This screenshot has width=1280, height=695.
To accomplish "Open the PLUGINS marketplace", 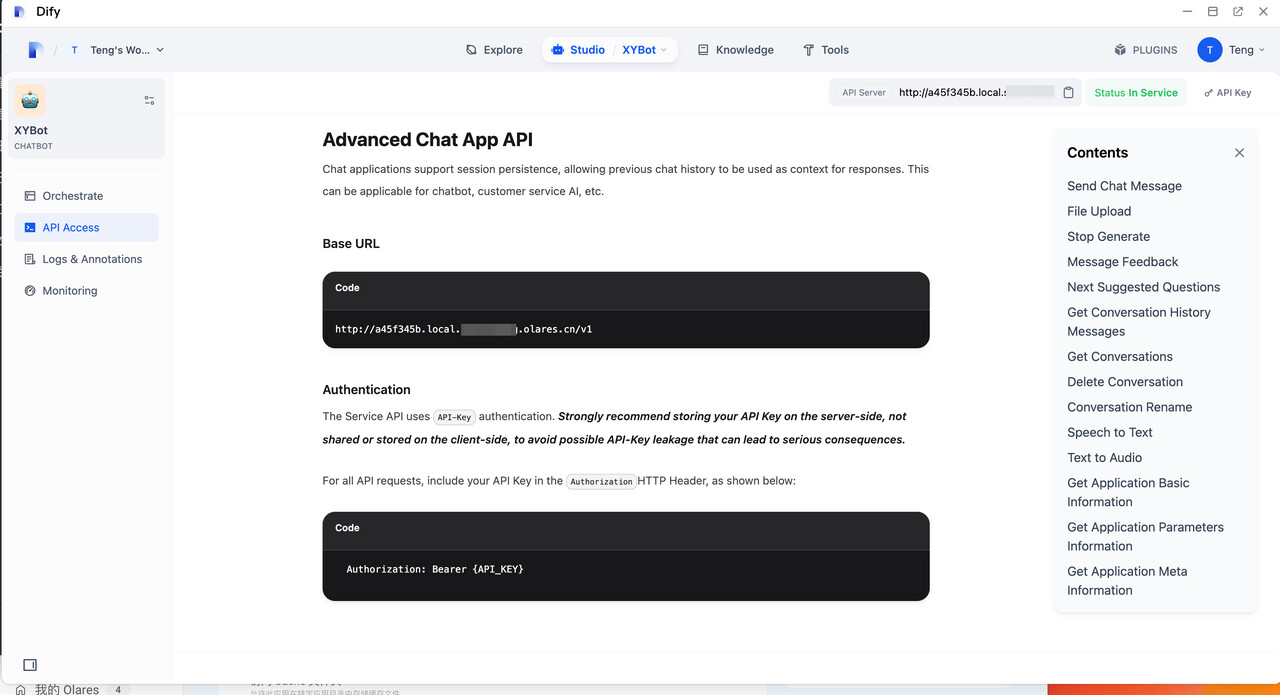I will pos(1146,50).
